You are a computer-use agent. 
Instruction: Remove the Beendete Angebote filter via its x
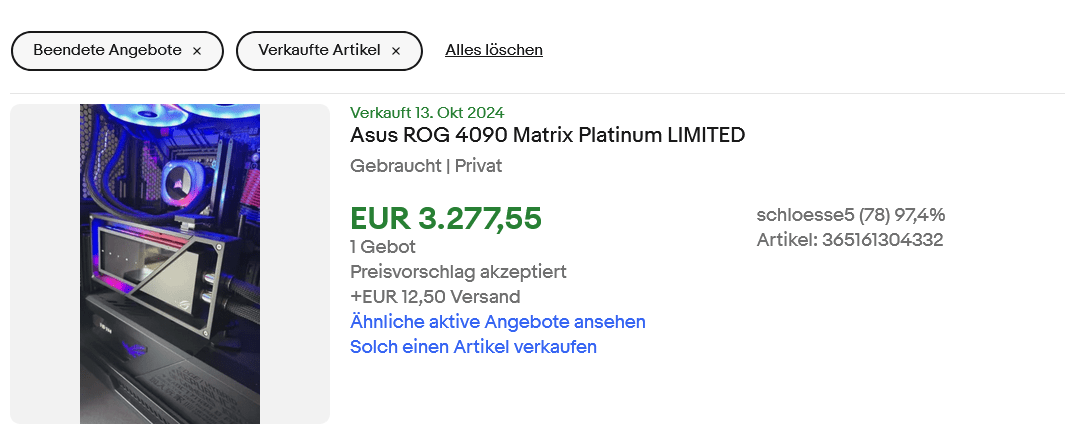tap(197, 51)
